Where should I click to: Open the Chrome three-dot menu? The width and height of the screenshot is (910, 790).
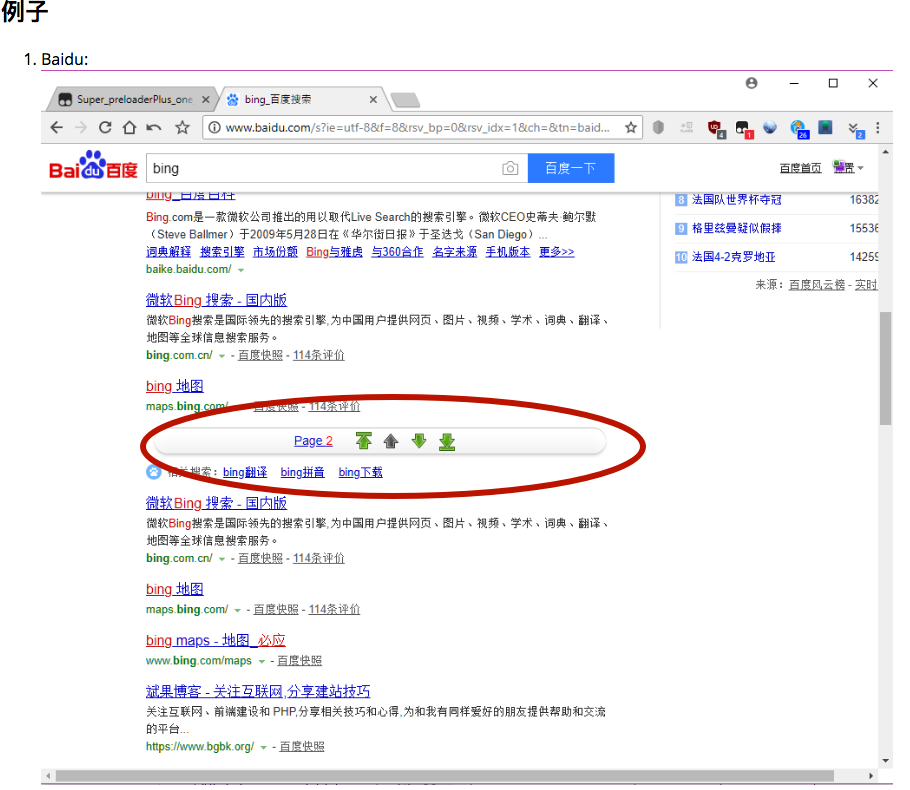click(x=878, y=127)
